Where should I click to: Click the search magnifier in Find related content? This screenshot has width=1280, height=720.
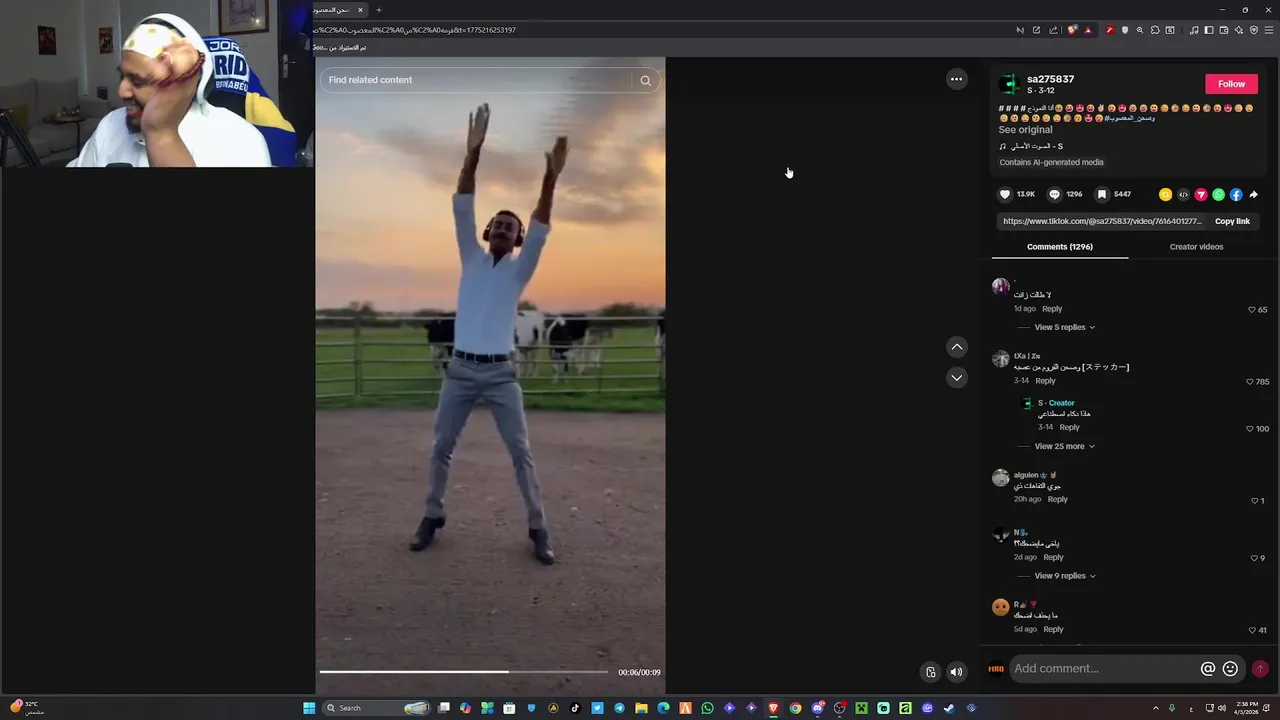coord(645,80)
